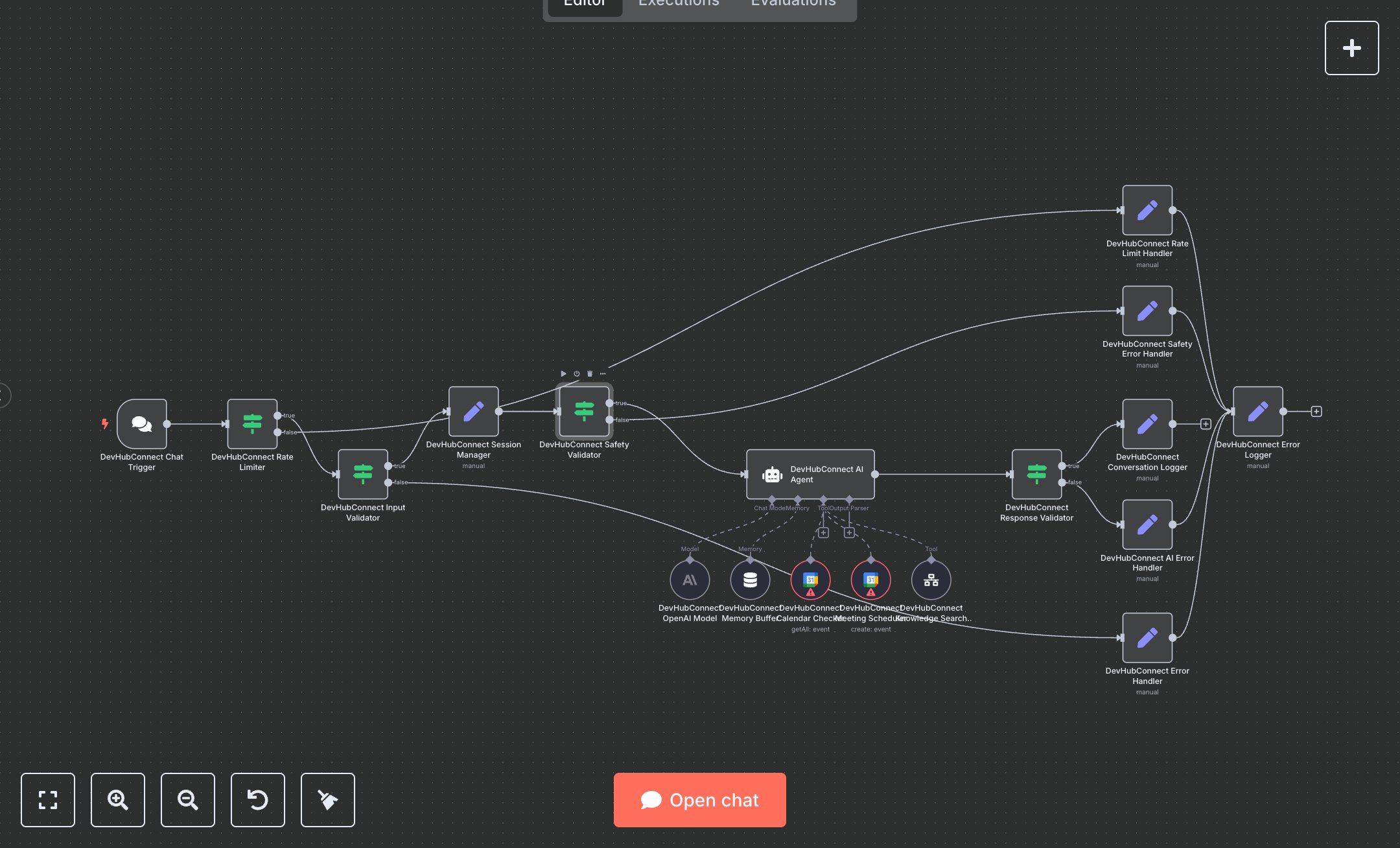Screen dimensions: 1400x848
Task: Switch to the Executions tab
Action: (678, 5)
